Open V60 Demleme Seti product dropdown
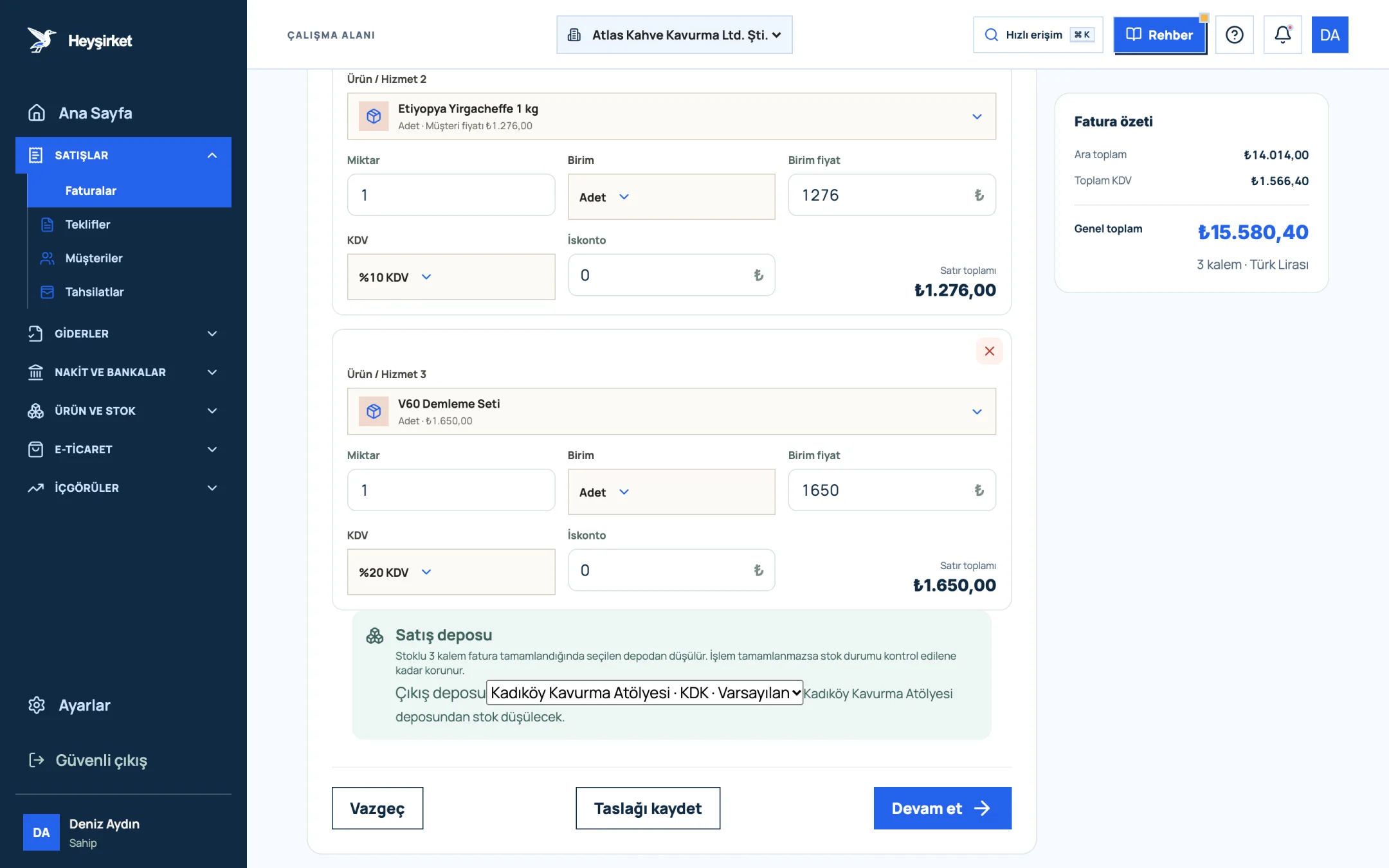 671,411
